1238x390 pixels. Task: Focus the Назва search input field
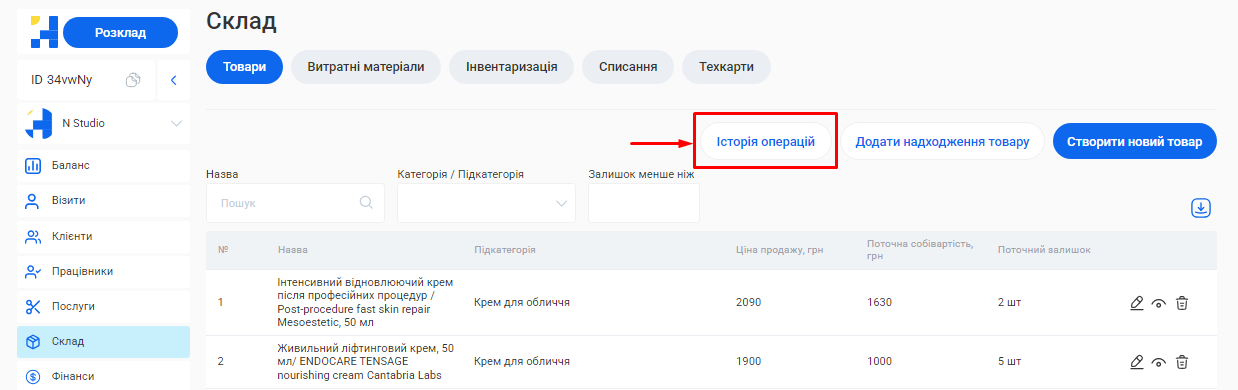click(x=295, y=203)
